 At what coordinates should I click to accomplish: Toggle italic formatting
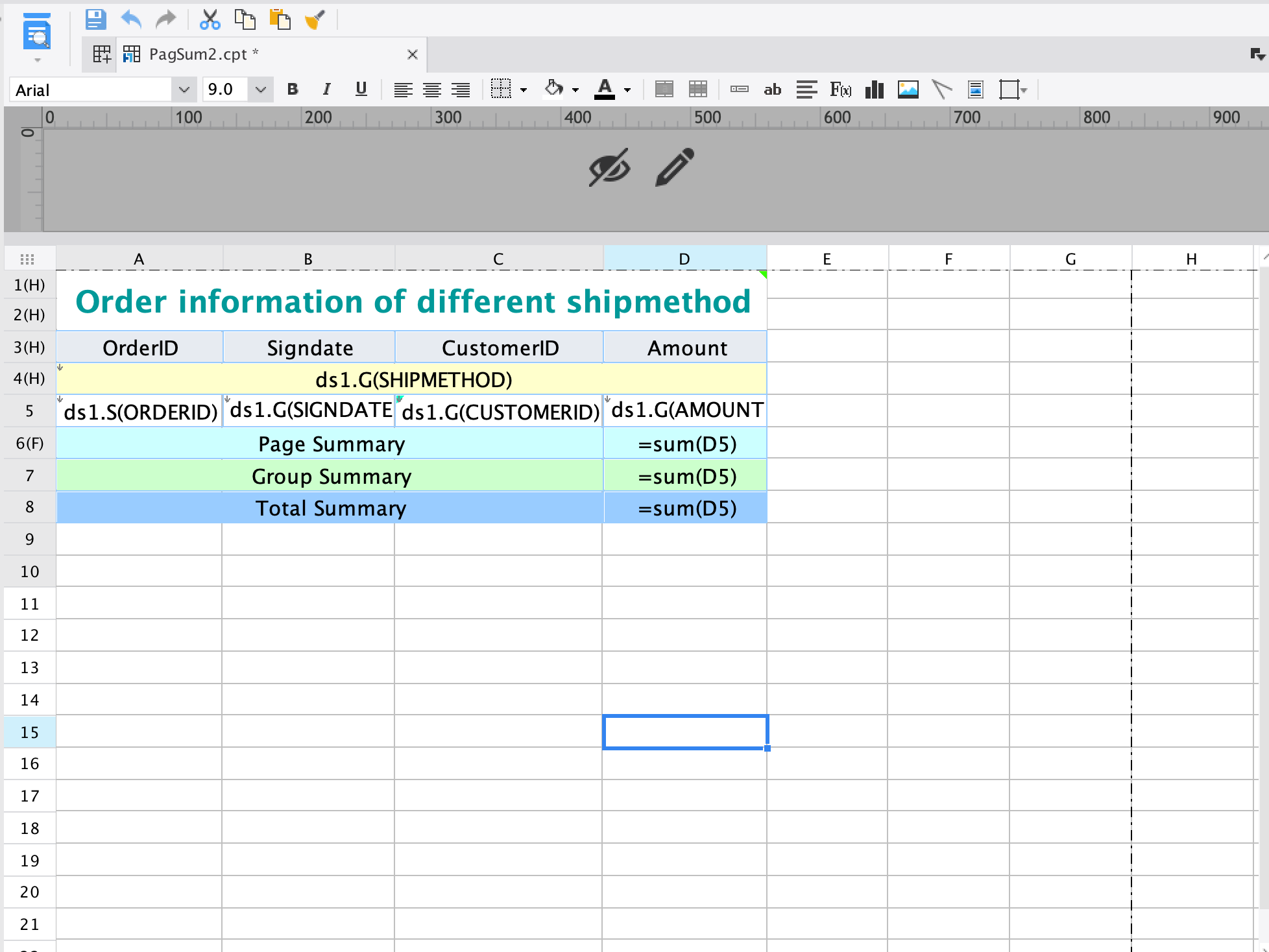[327, 89]
